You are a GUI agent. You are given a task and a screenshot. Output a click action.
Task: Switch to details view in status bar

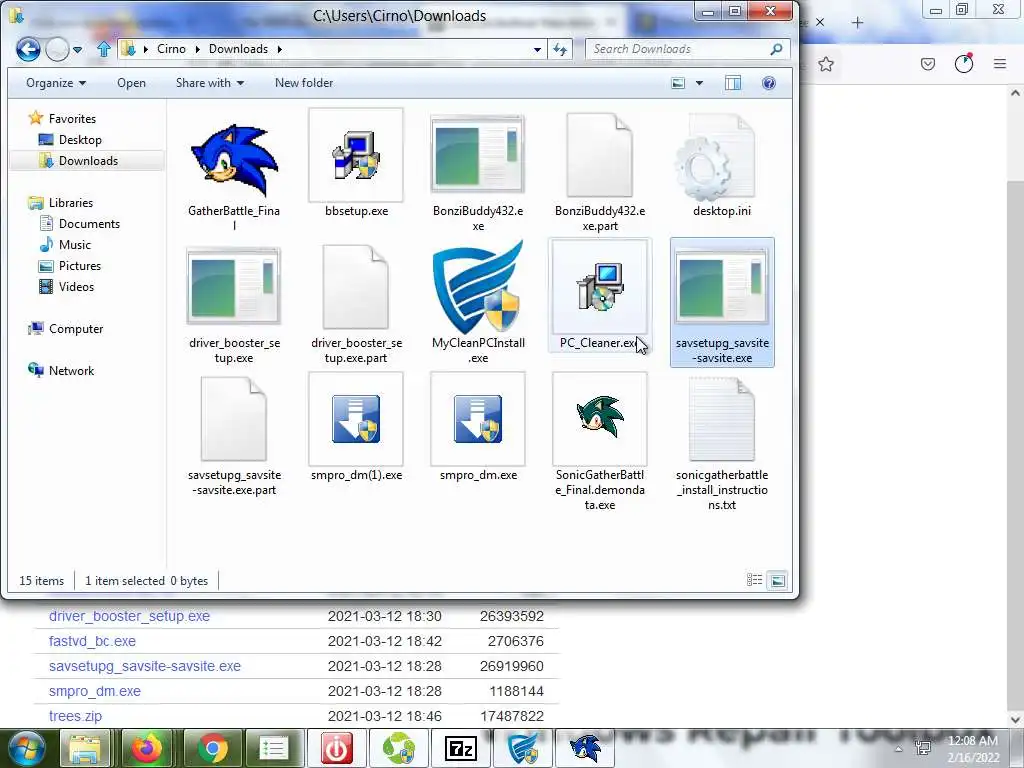pos(754,580)
